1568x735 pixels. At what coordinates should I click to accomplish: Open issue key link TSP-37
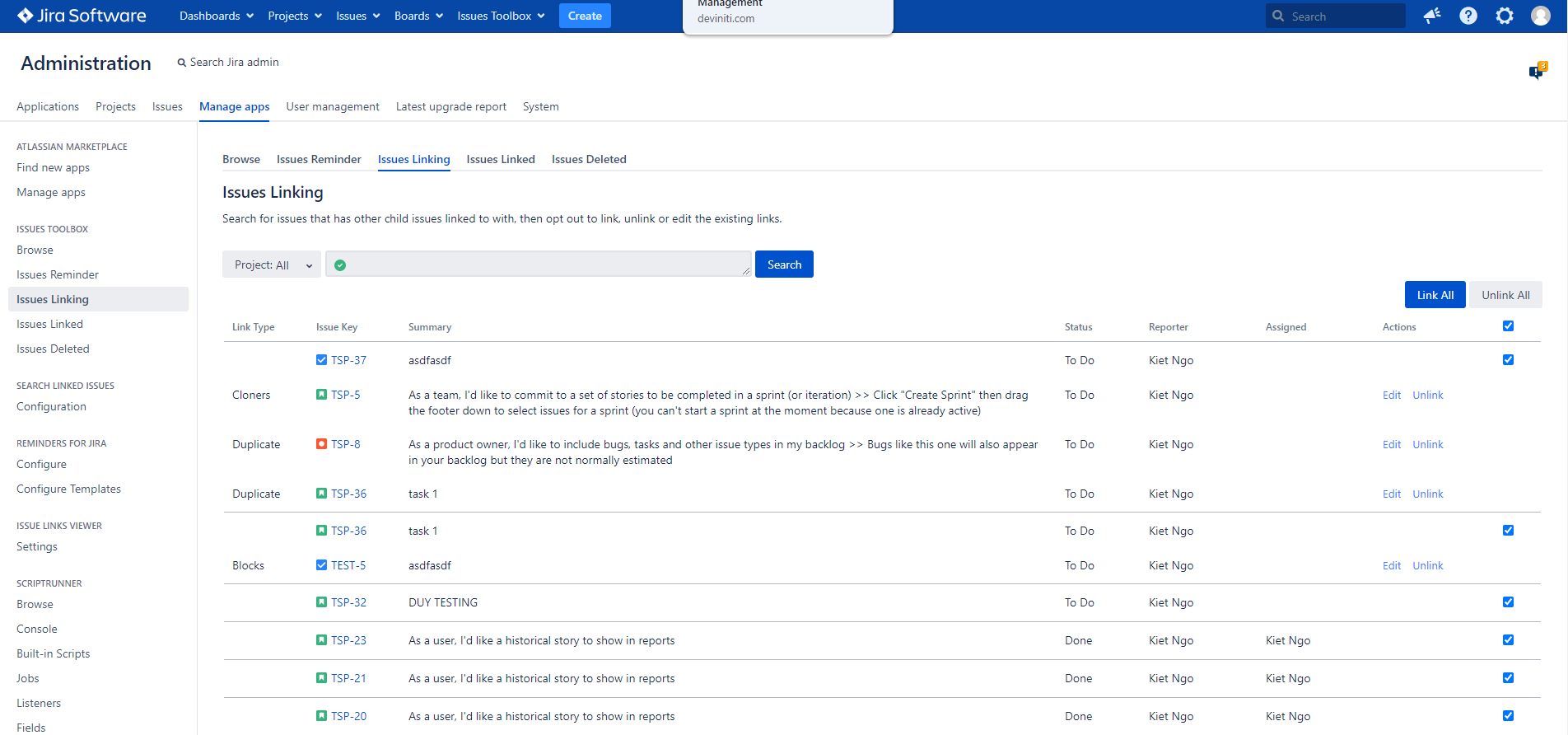point(348,360)
